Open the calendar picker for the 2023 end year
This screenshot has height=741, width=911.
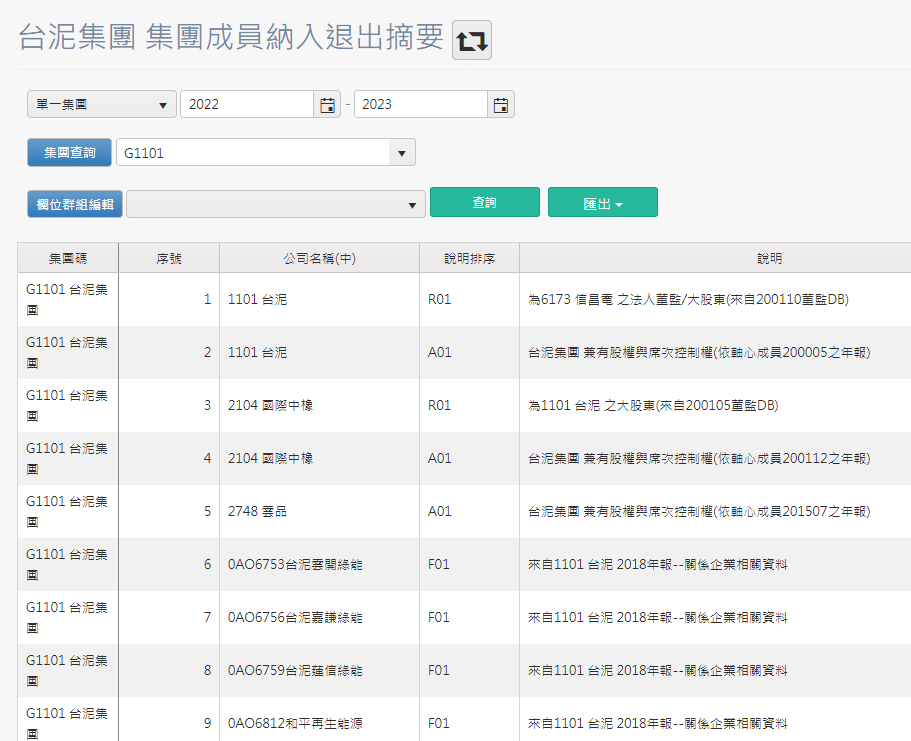pyautogui.click(x=500, y=103)
